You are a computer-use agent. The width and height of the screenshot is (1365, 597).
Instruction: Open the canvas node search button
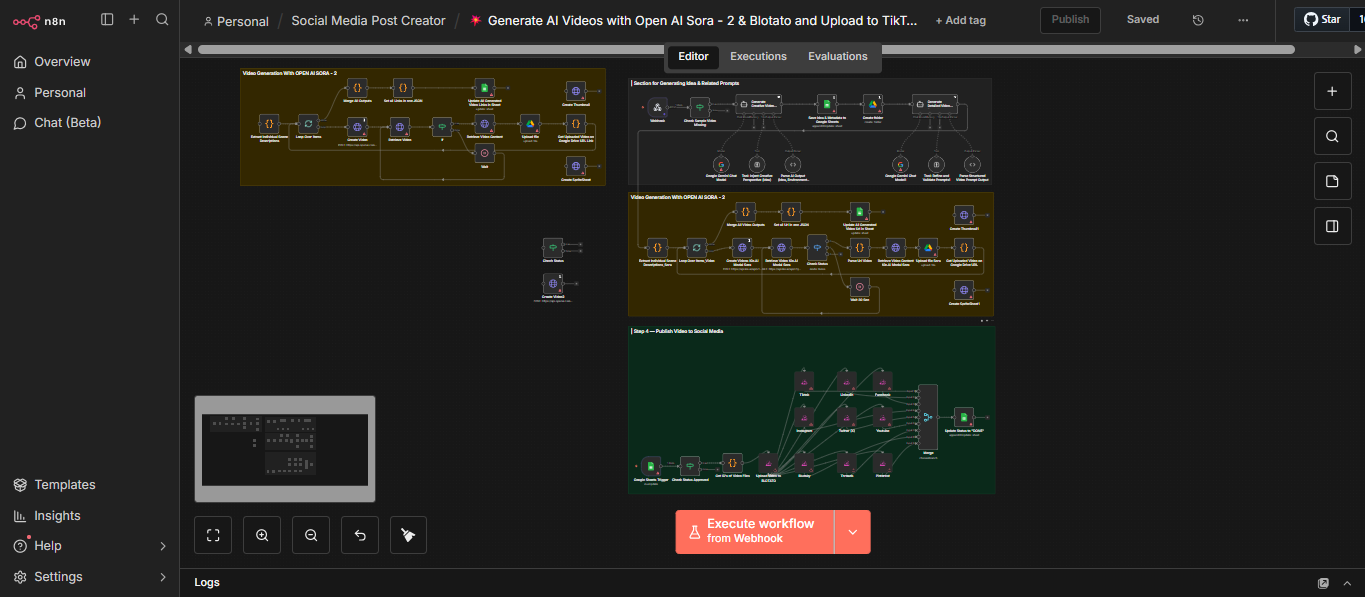point(1331,136)
